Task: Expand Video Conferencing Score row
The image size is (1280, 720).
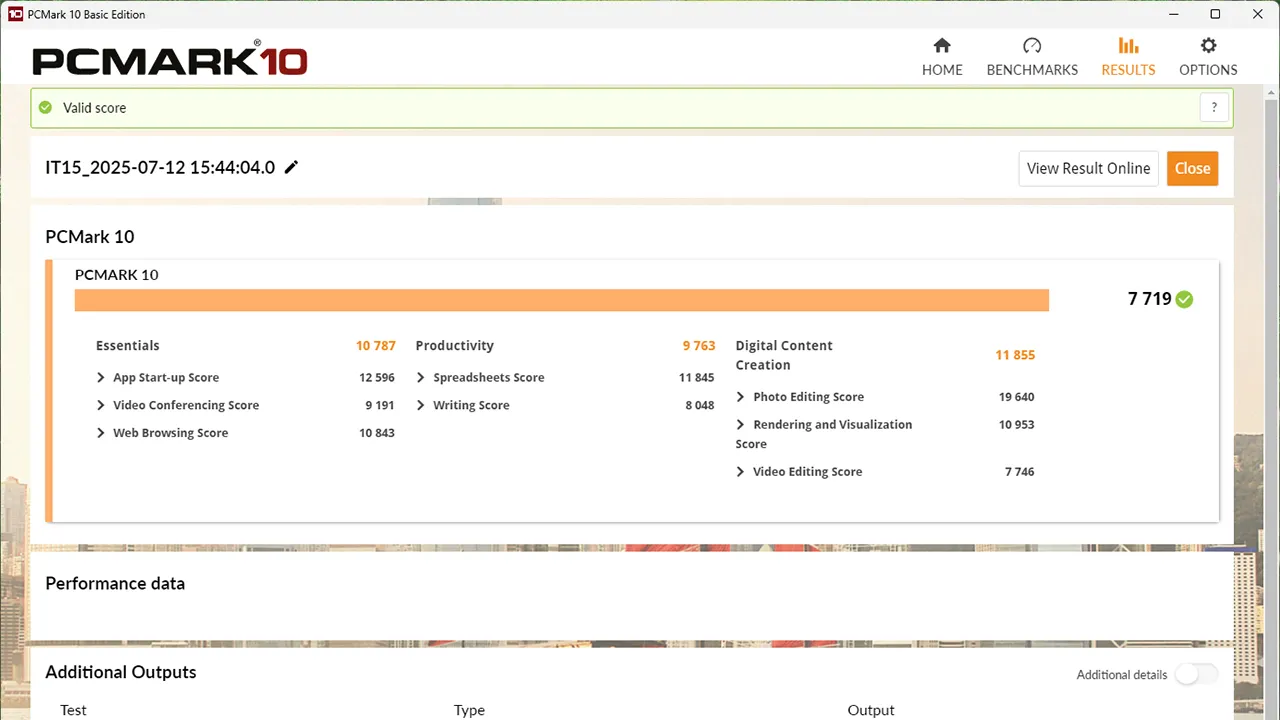Action: pos(101,406)
